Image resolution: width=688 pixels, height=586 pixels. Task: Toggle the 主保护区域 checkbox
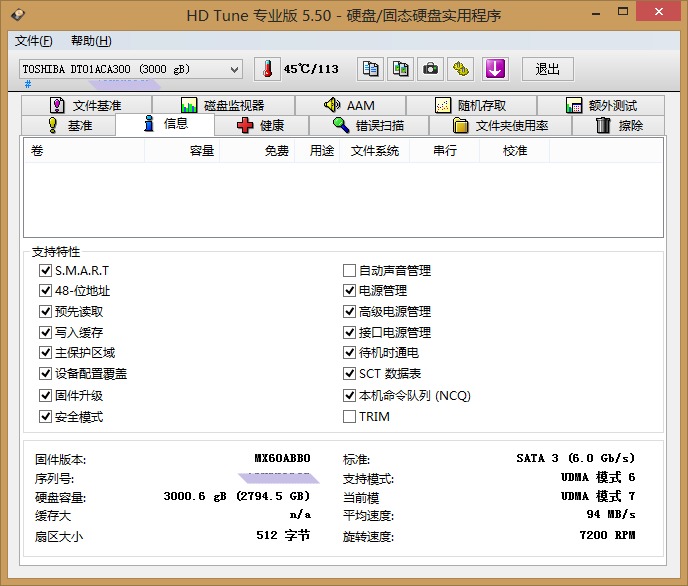coord(46,352)
